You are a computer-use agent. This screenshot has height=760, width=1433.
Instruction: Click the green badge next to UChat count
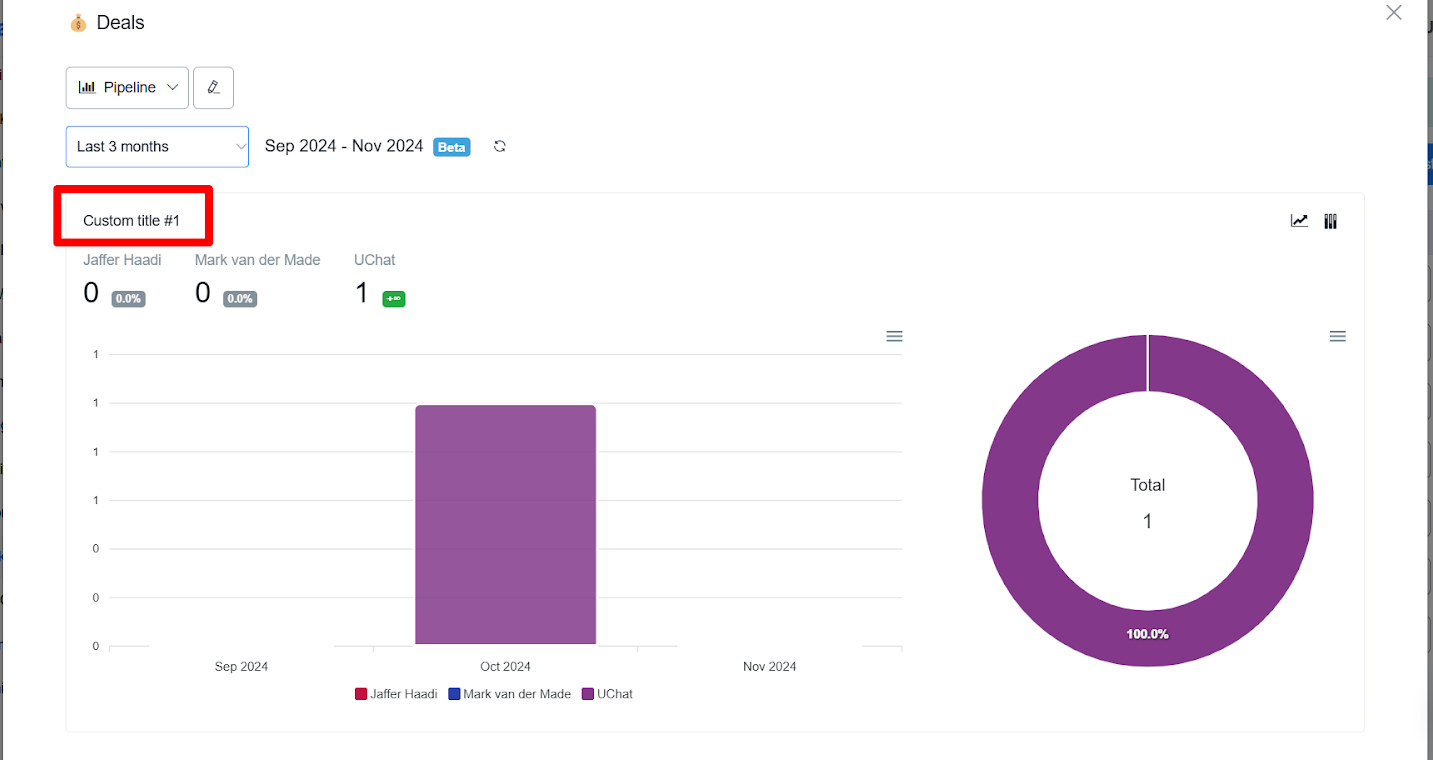(x=394, y=298)
